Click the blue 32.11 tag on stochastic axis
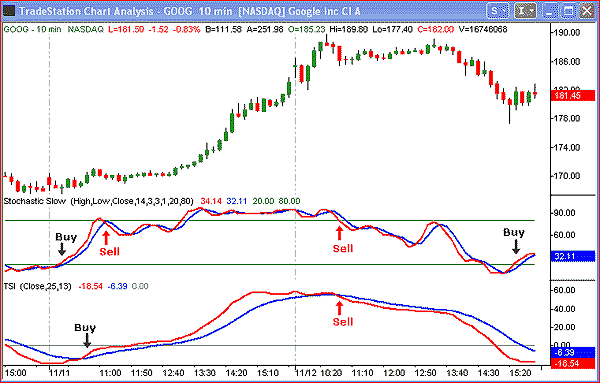600x383 pixels. pyautogui.click(x=572, y=256)
